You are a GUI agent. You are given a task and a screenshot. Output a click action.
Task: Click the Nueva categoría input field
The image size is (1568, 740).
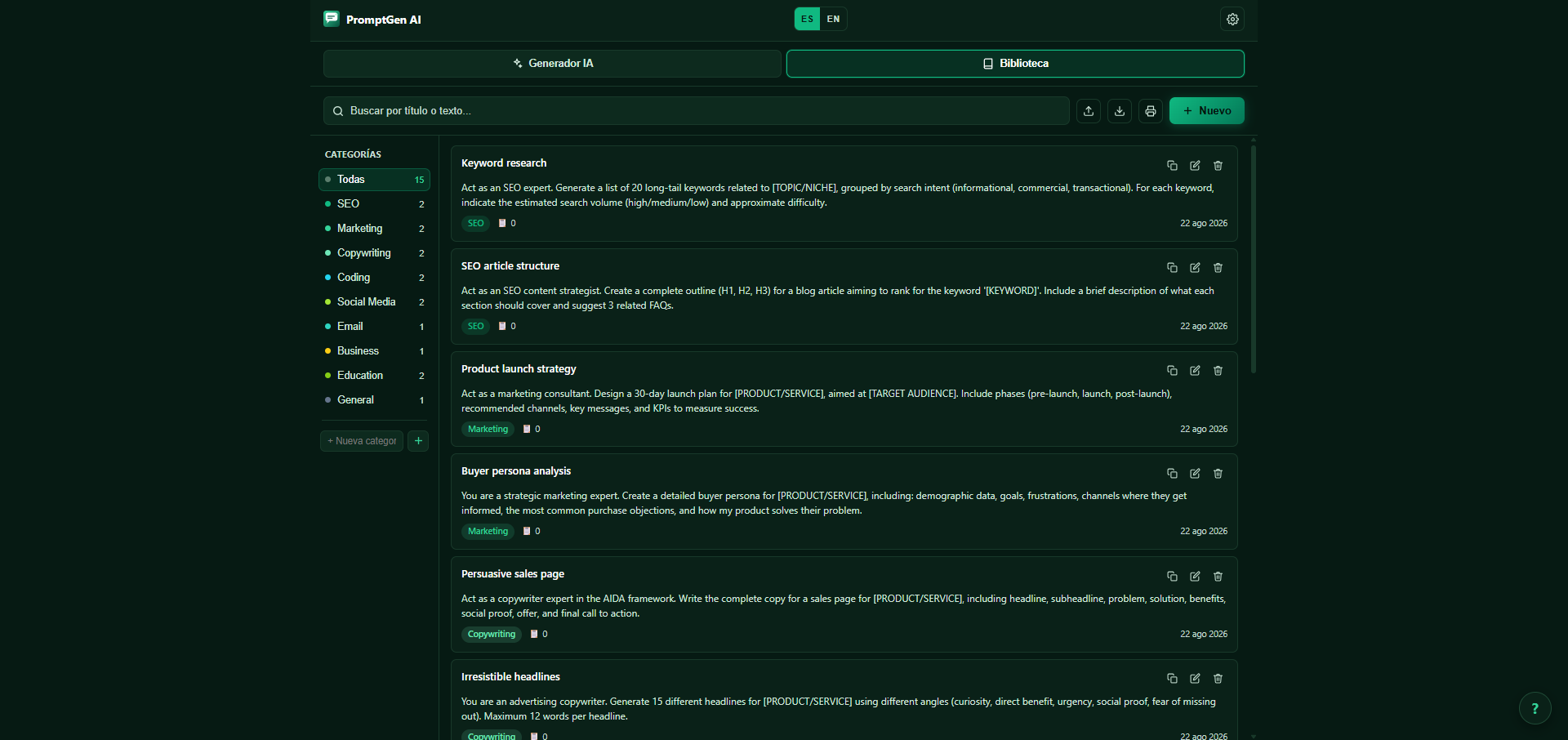[362, 441]
